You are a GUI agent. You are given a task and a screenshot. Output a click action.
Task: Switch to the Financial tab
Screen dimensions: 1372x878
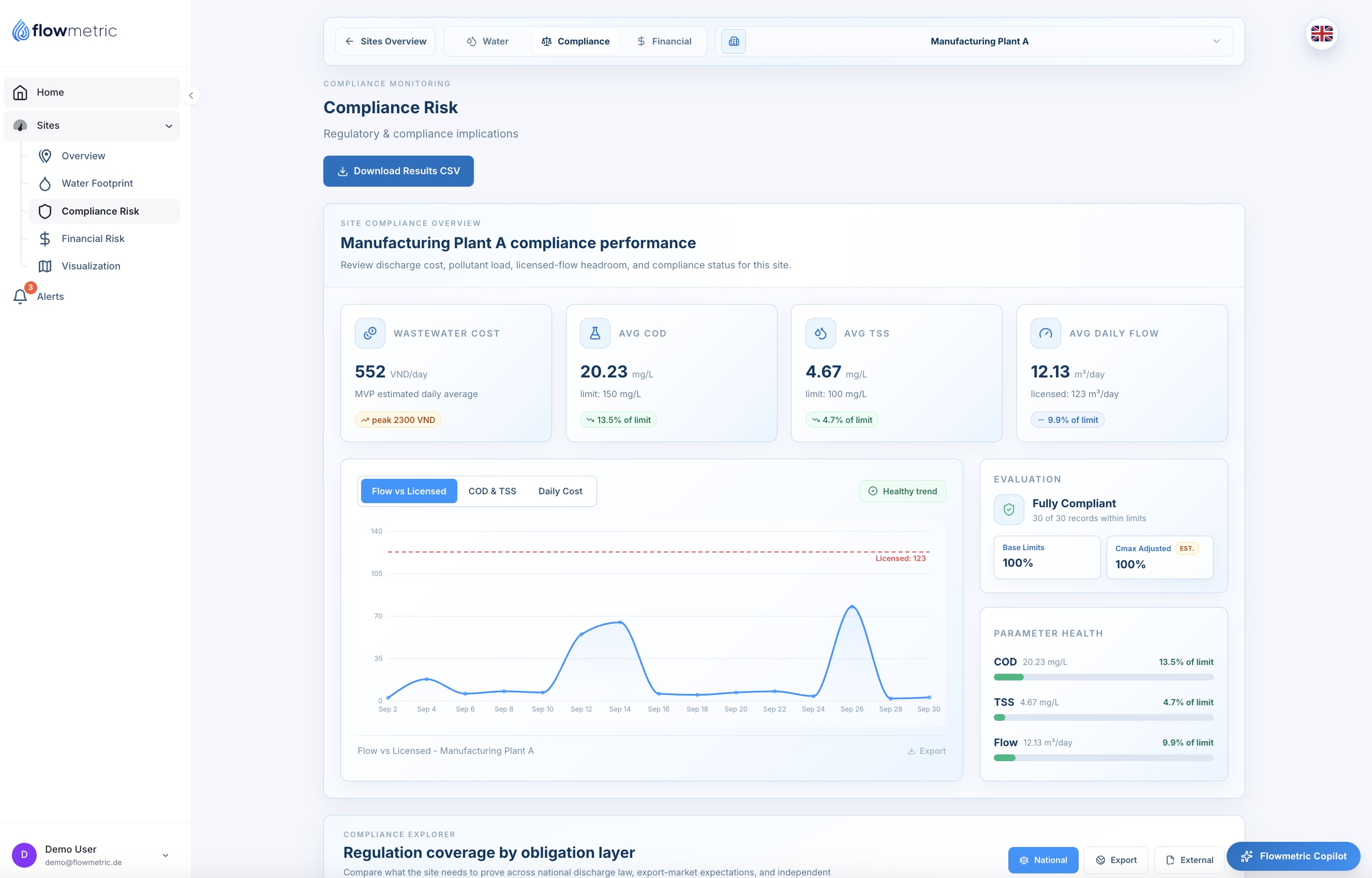[664, 41]
